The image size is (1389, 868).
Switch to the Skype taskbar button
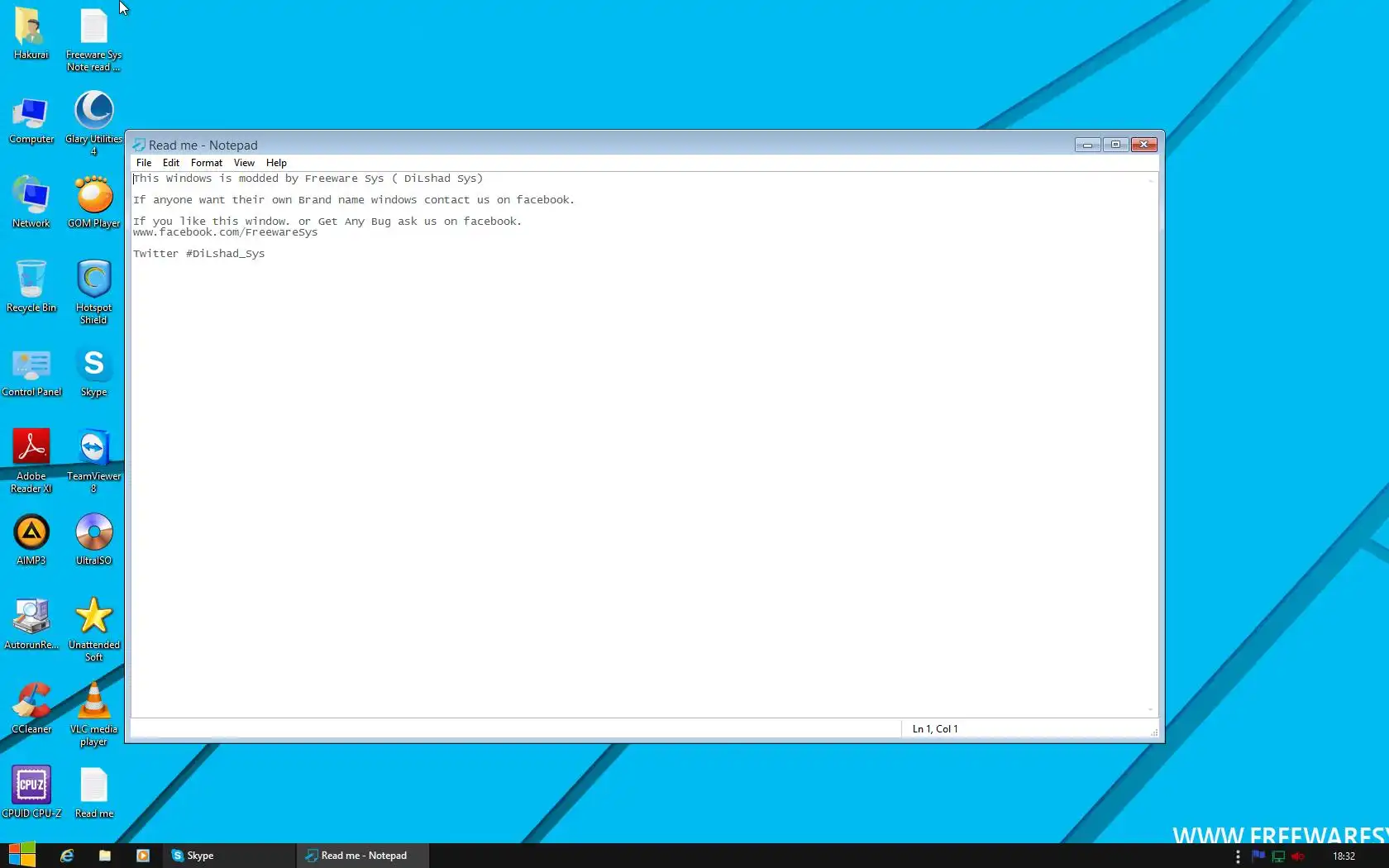pos(229,856)
